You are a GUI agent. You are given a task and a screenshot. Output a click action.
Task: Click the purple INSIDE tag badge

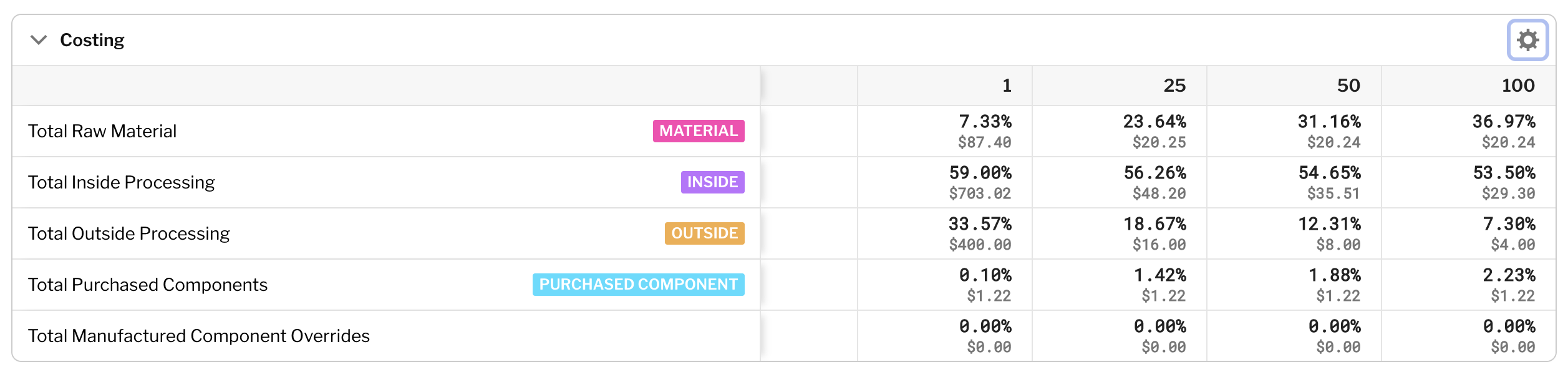(711, 182)
